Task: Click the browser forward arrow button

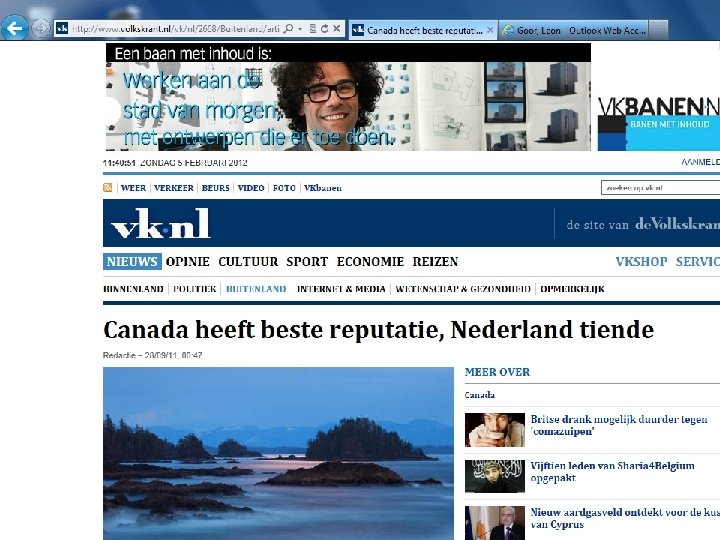Action: point(41,28)
